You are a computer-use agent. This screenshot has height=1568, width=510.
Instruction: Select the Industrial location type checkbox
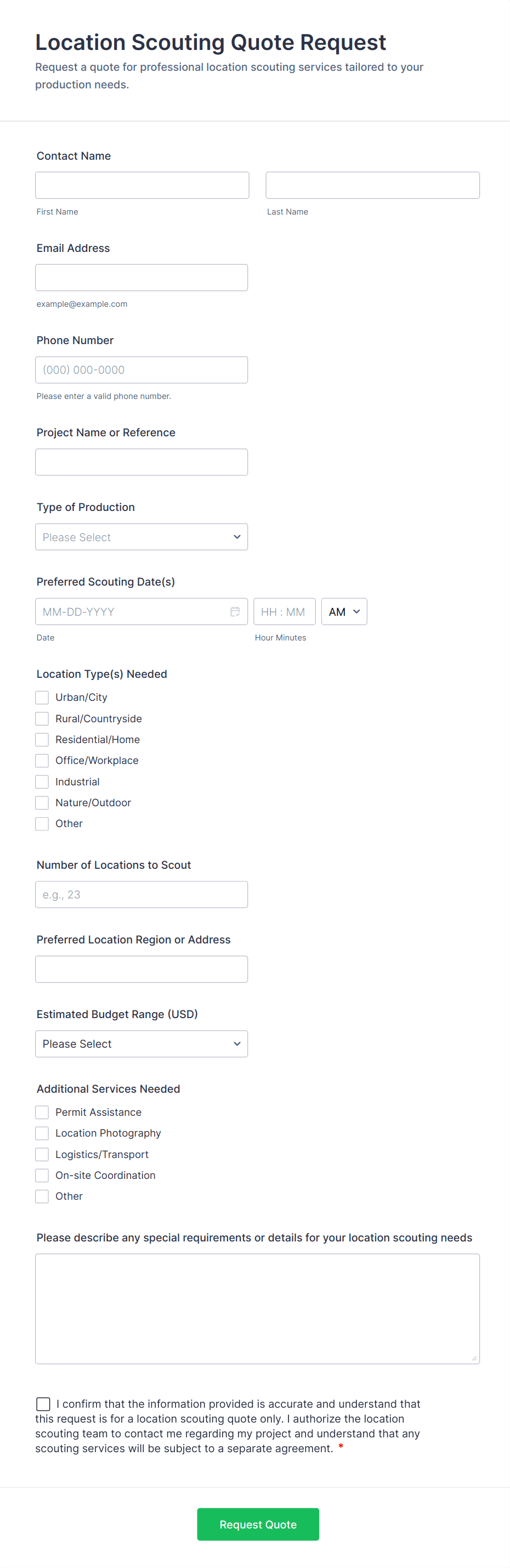[x=42, y=782]
